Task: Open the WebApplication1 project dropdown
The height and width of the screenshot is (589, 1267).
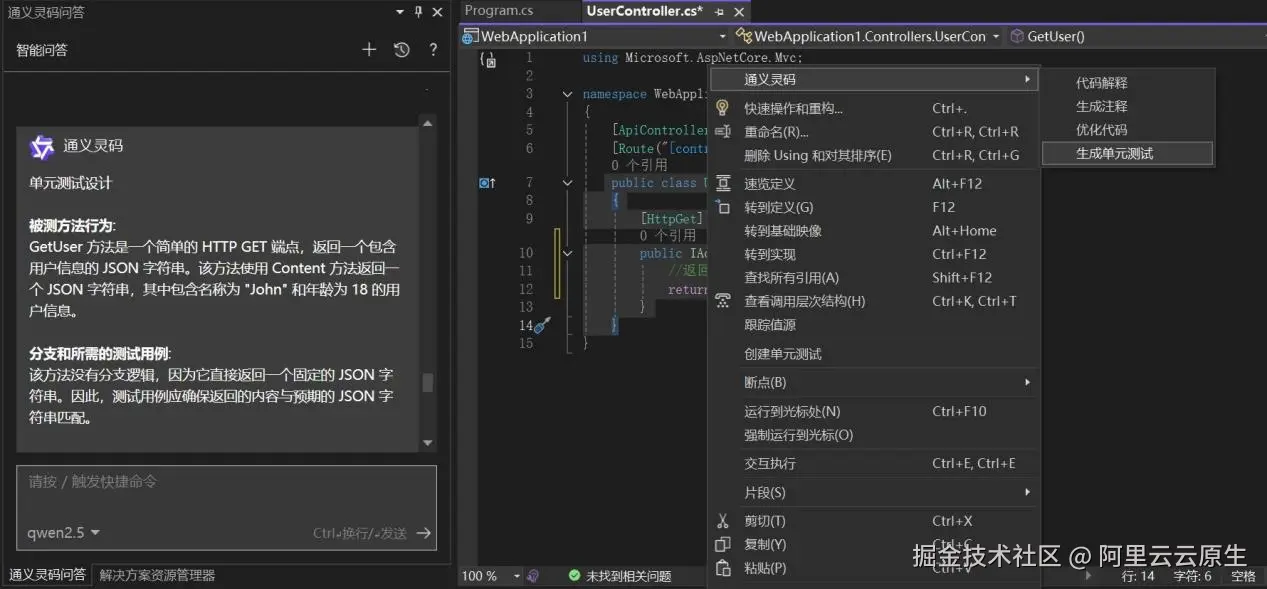Action: (595, 36)
